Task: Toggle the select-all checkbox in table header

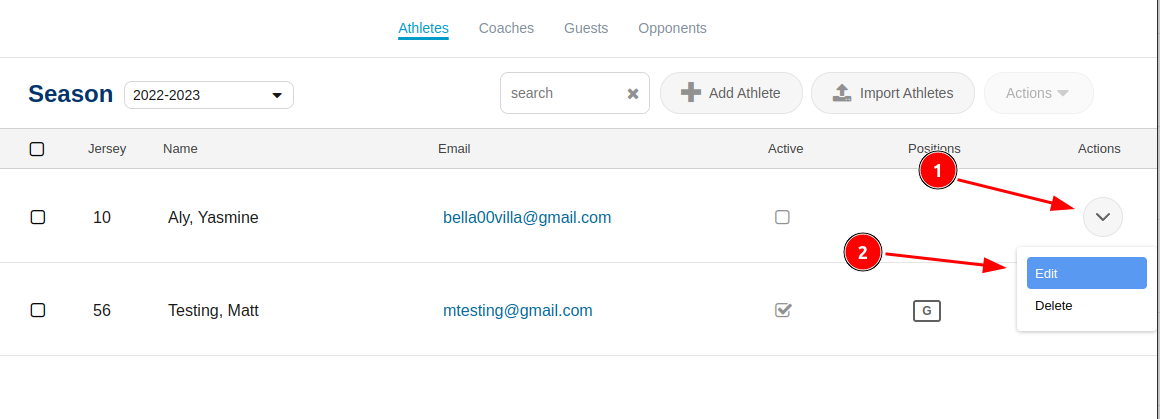Action: click(x=37, y=149)
